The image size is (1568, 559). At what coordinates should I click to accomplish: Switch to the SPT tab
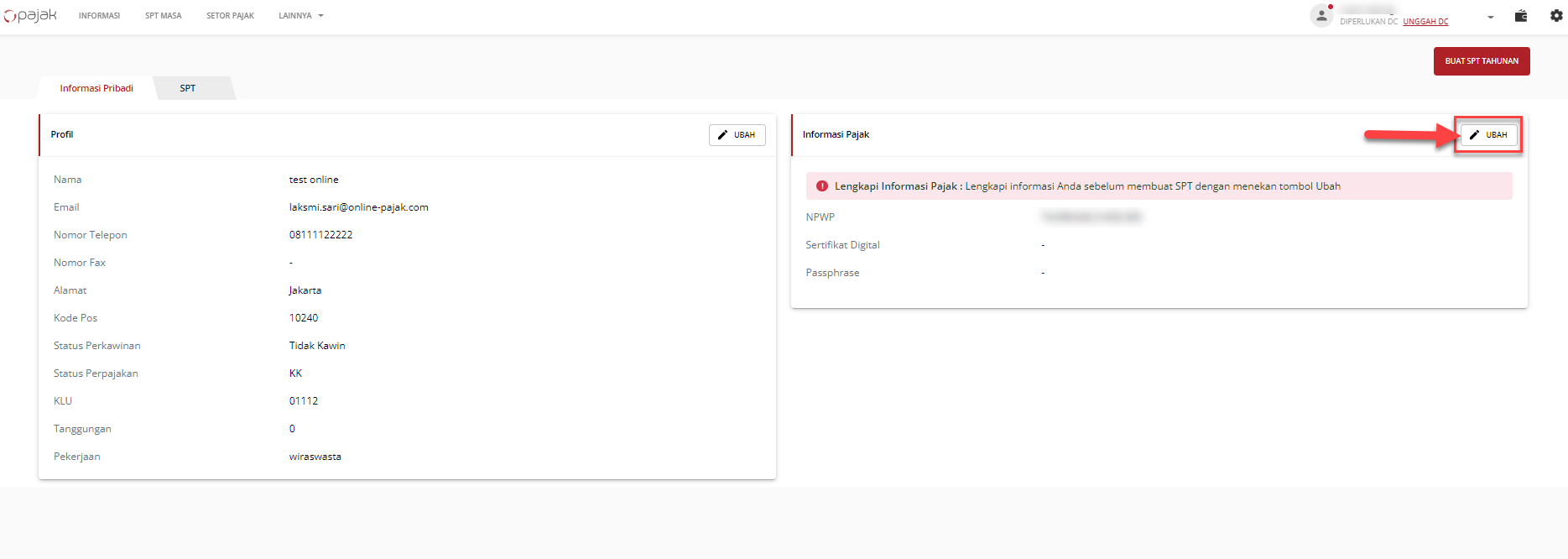[x=188, y=88]
